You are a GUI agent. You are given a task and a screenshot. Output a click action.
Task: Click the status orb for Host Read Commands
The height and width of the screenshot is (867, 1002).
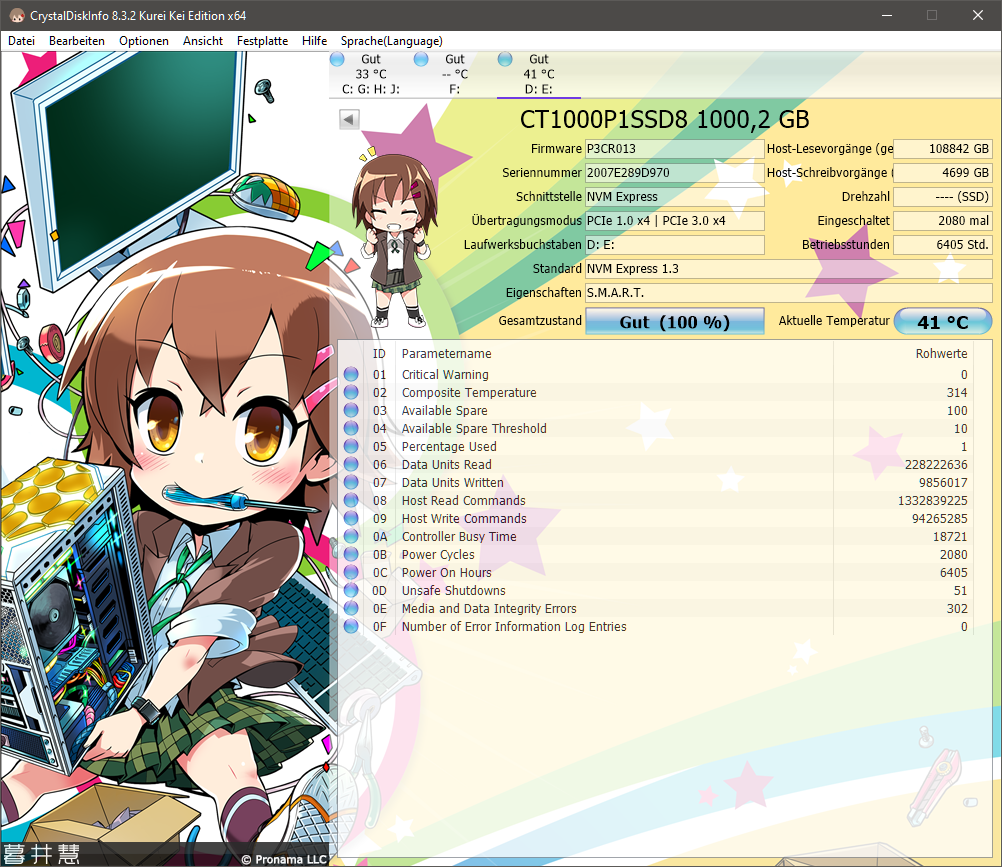351,500
